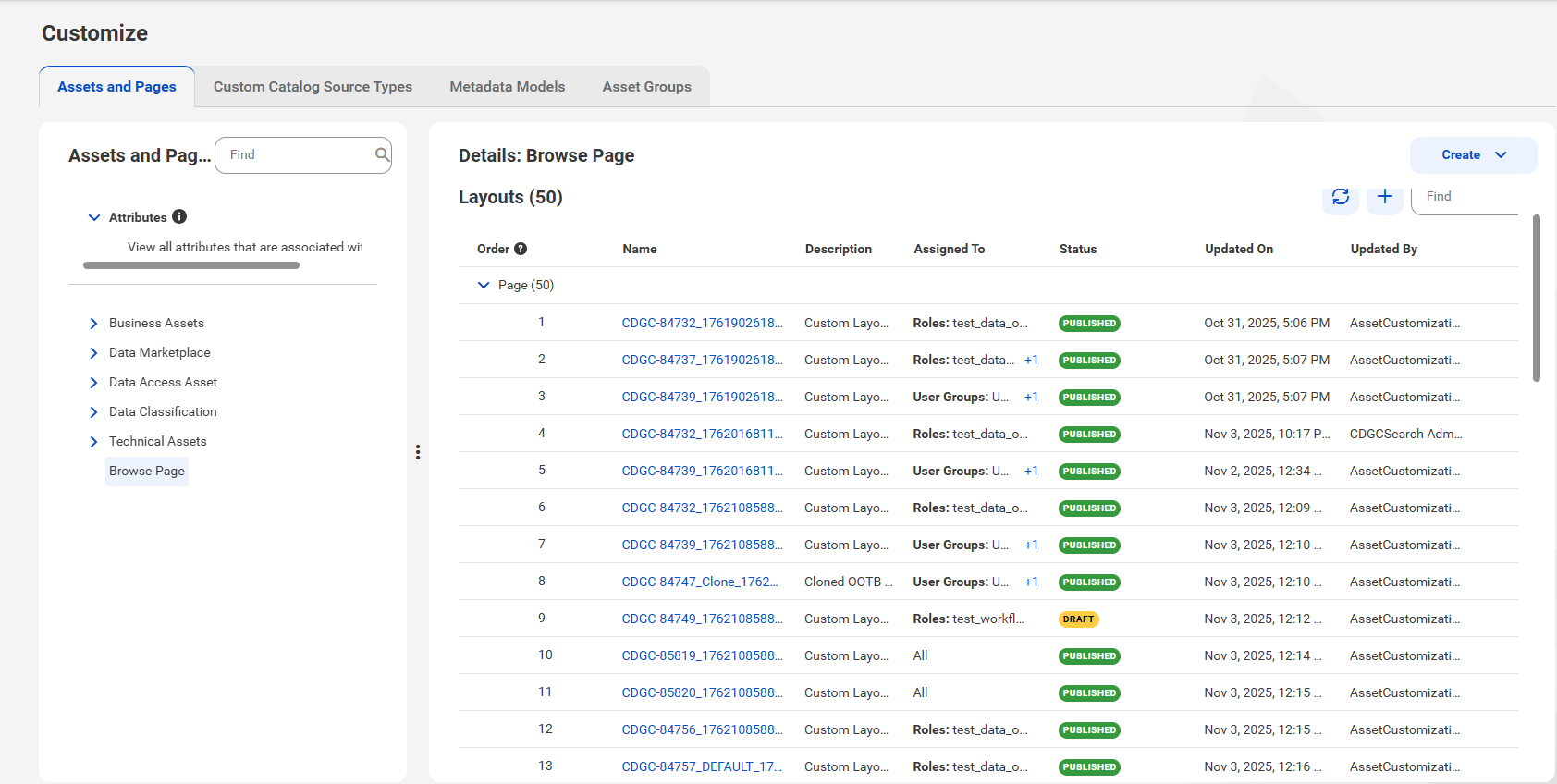Click the Description column header
Viewport: 1557px width, 784px height.
pyautogui.click(x=839, y=249)
